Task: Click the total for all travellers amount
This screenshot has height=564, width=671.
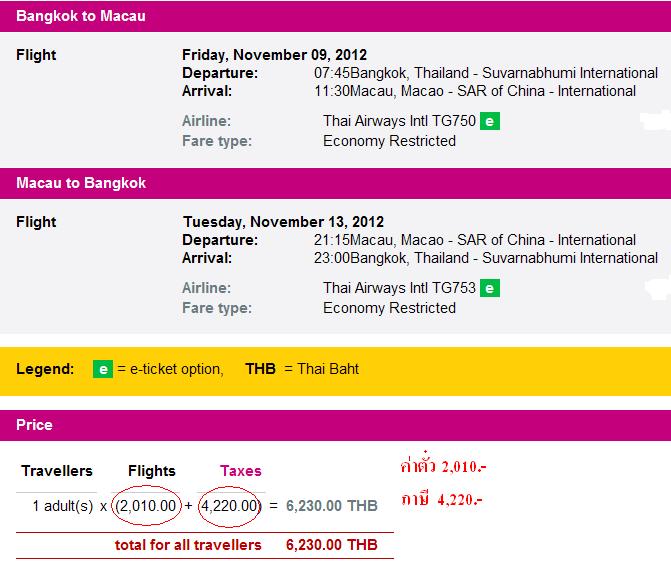Action: 332,545
